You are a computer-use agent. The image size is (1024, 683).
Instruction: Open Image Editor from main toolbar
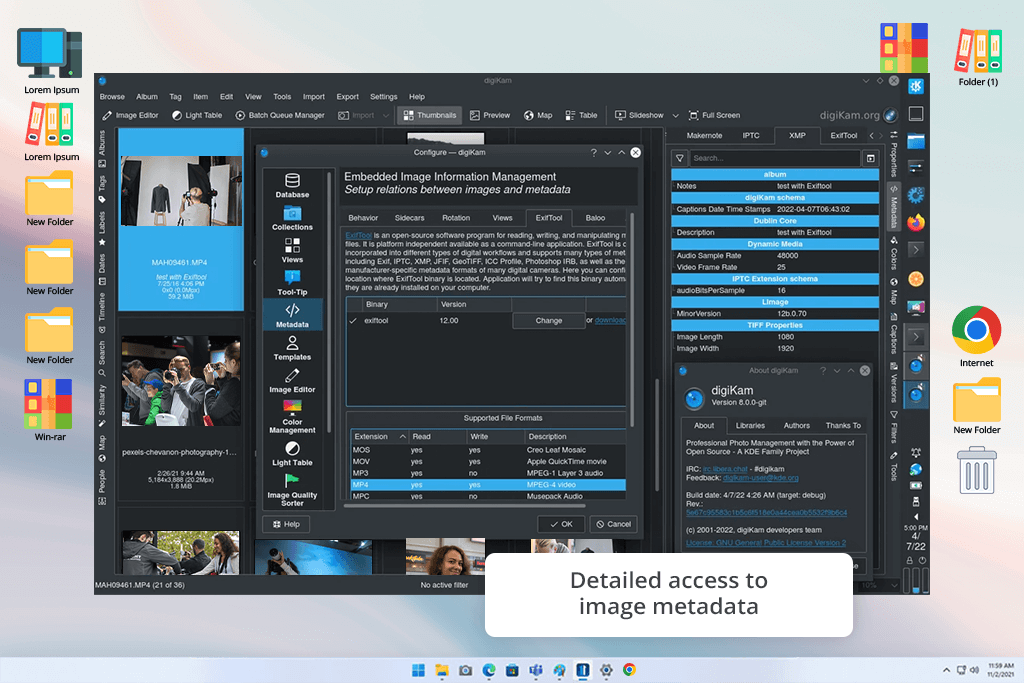(130, 116)
